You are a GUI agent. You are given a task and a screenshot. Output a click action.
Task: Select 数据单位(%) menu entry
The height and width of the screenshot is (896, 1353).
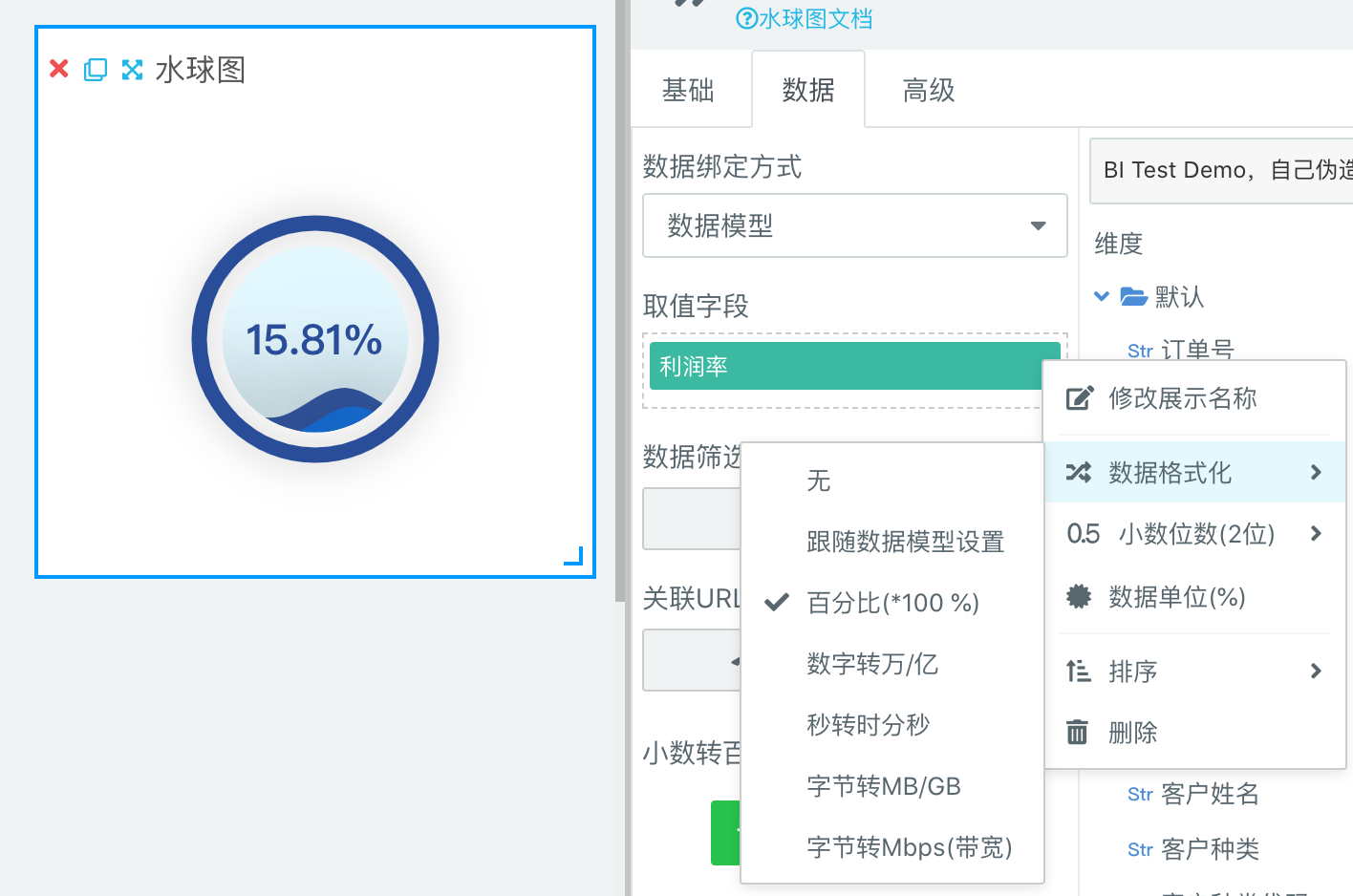coord(1194,597)
